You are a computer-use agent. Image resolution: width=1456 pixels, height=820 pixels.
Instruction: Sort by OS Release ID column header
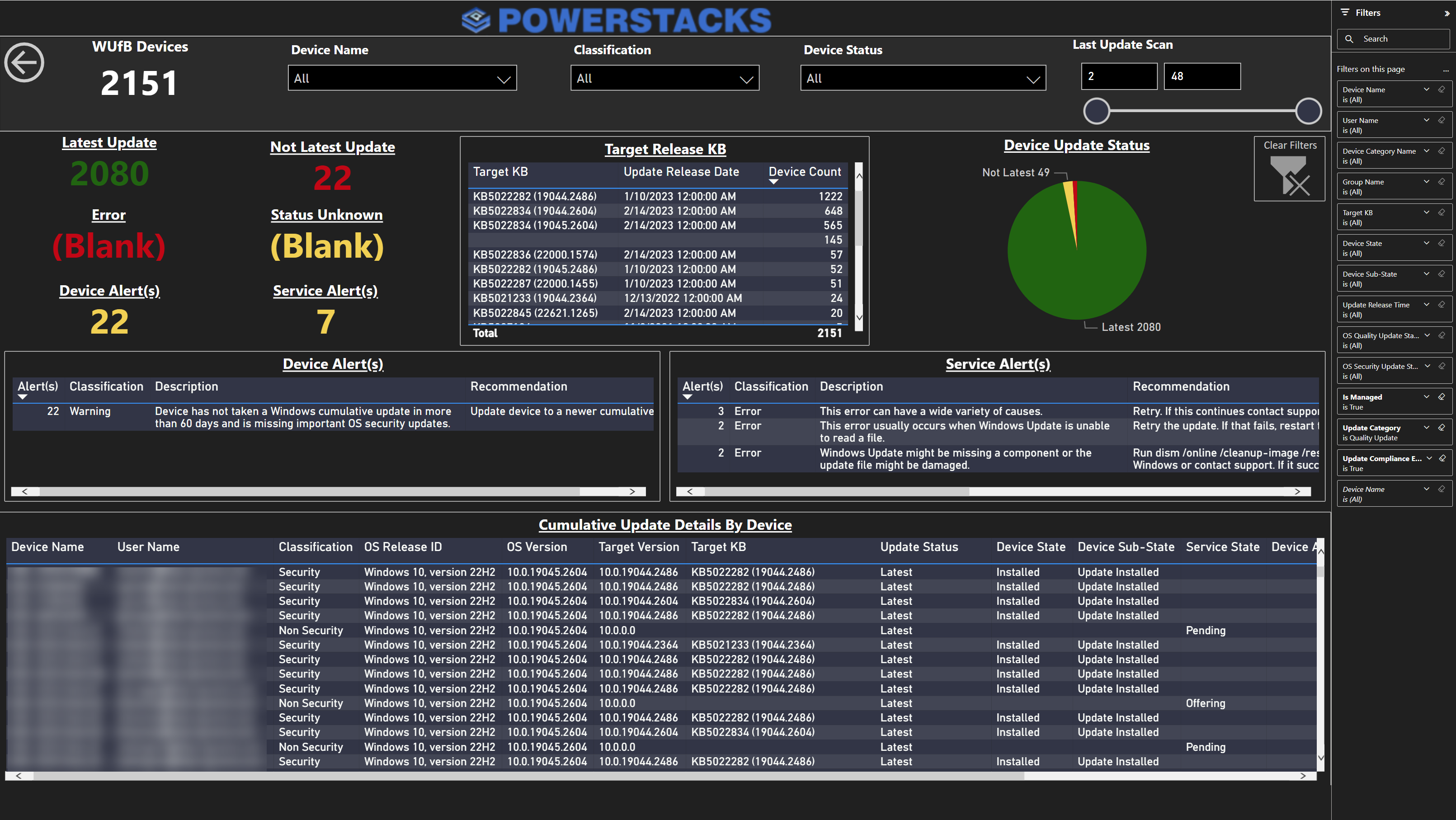[x=403, y=547]
